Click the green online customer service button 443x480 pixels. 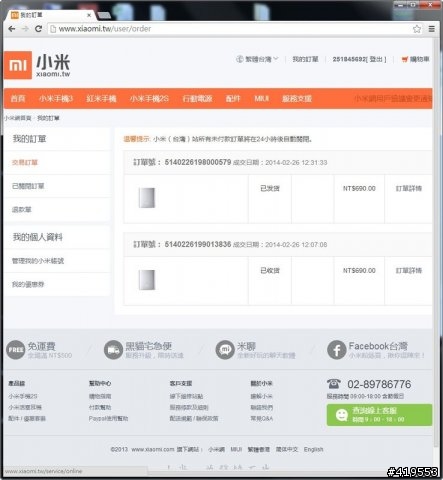tap(379, 415)
